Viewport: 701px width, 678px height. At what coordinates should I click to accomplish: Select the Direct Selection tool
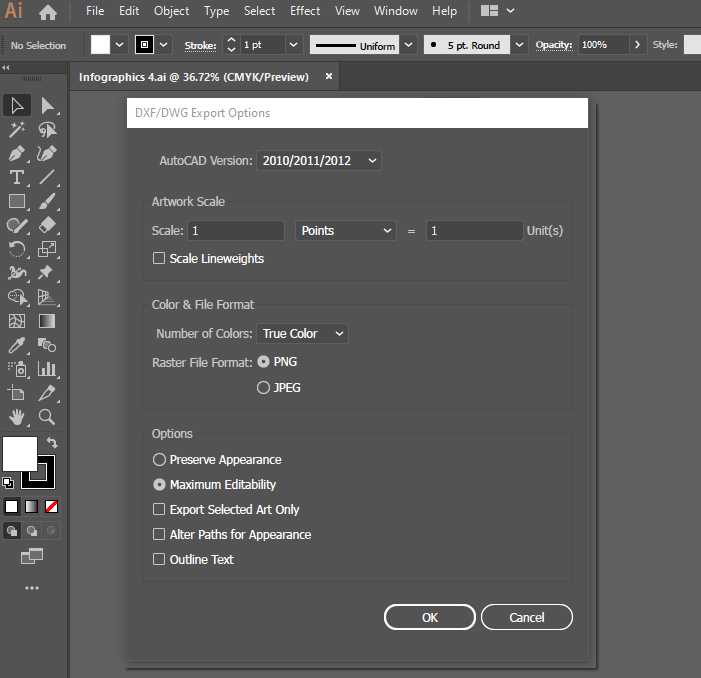coord(47,106)
